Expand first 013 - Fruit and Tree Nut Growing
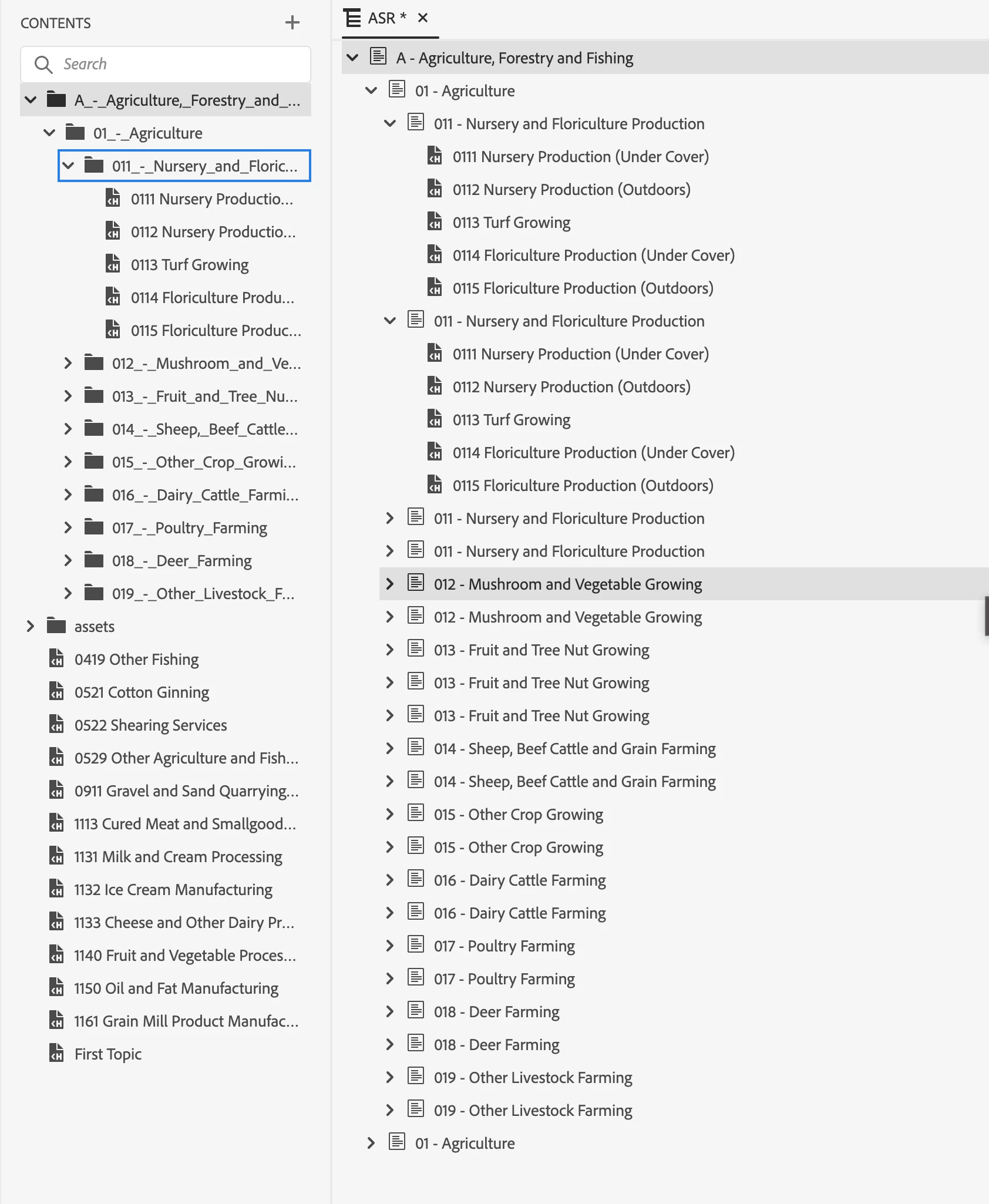This screenshot has height=1204, width=989. (x=390, y=650)
